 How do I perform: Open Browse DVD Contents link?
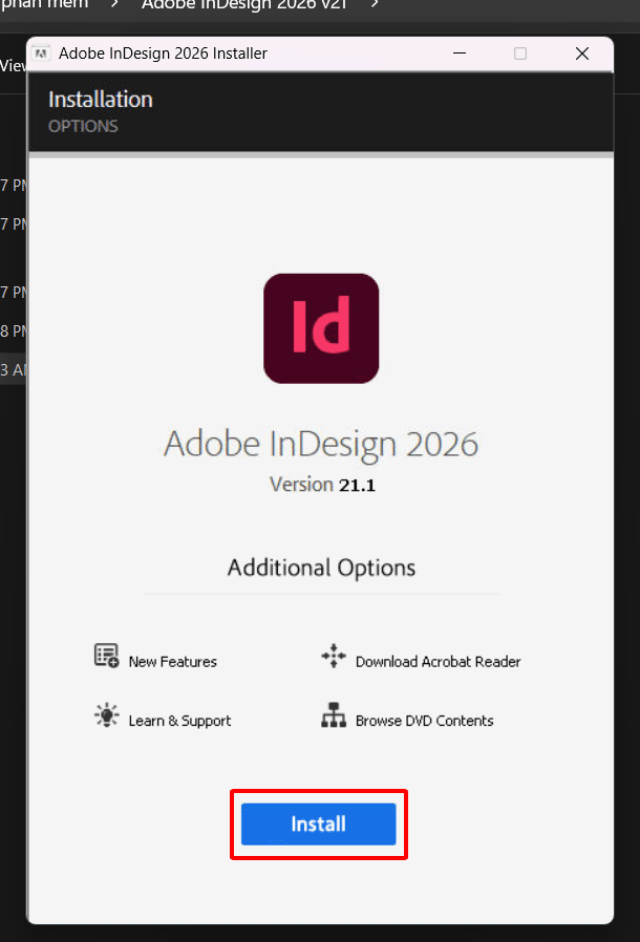click(424, 720)
